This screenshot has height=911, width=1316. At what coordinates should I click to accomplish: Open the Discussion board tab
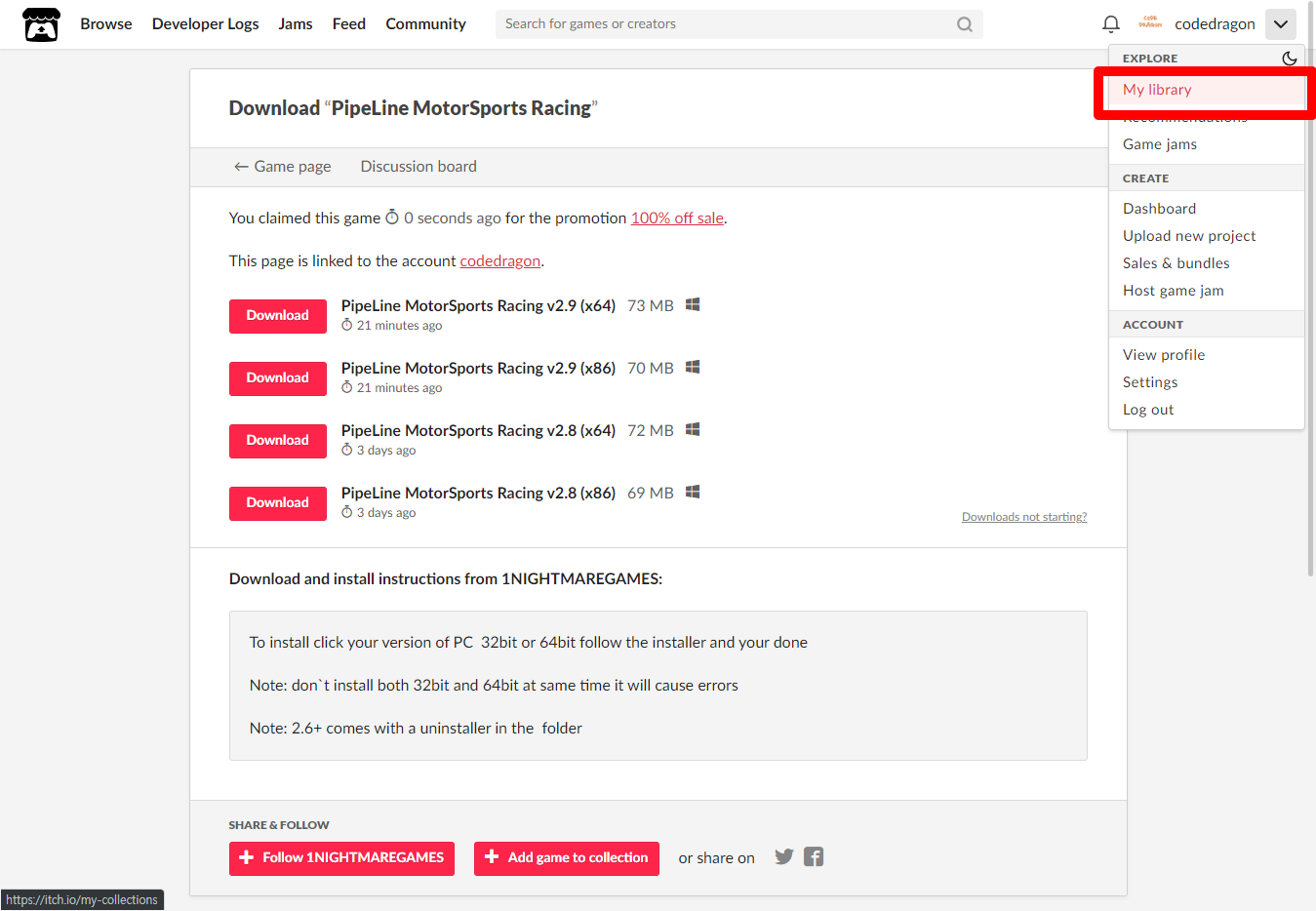point(419,167)
